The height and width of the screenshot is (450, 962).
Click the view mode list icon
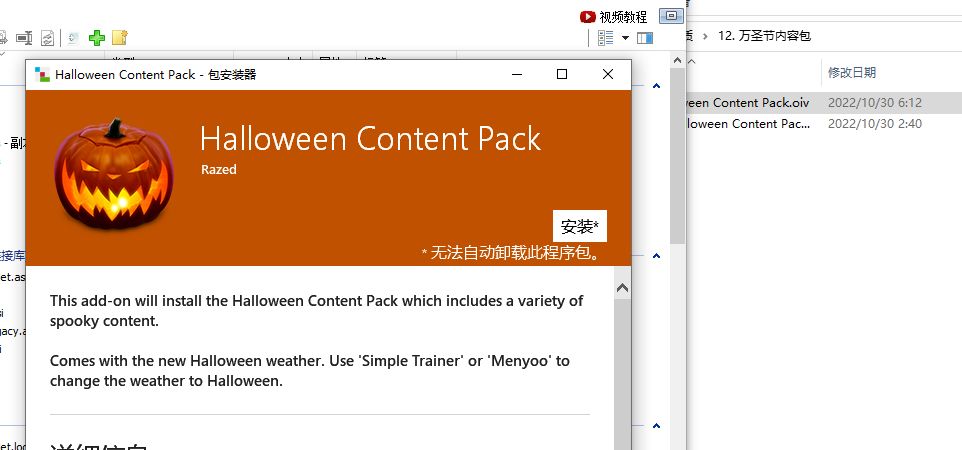[606, 38]
